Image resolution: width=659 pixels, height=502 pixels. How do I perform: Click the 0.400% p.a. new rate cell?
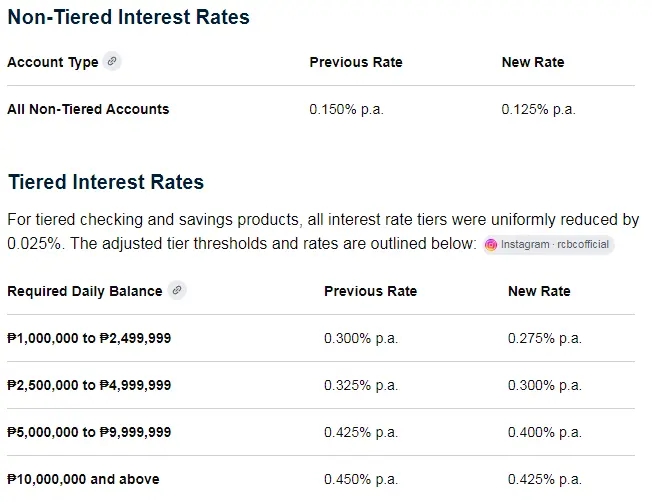(545, 432)
